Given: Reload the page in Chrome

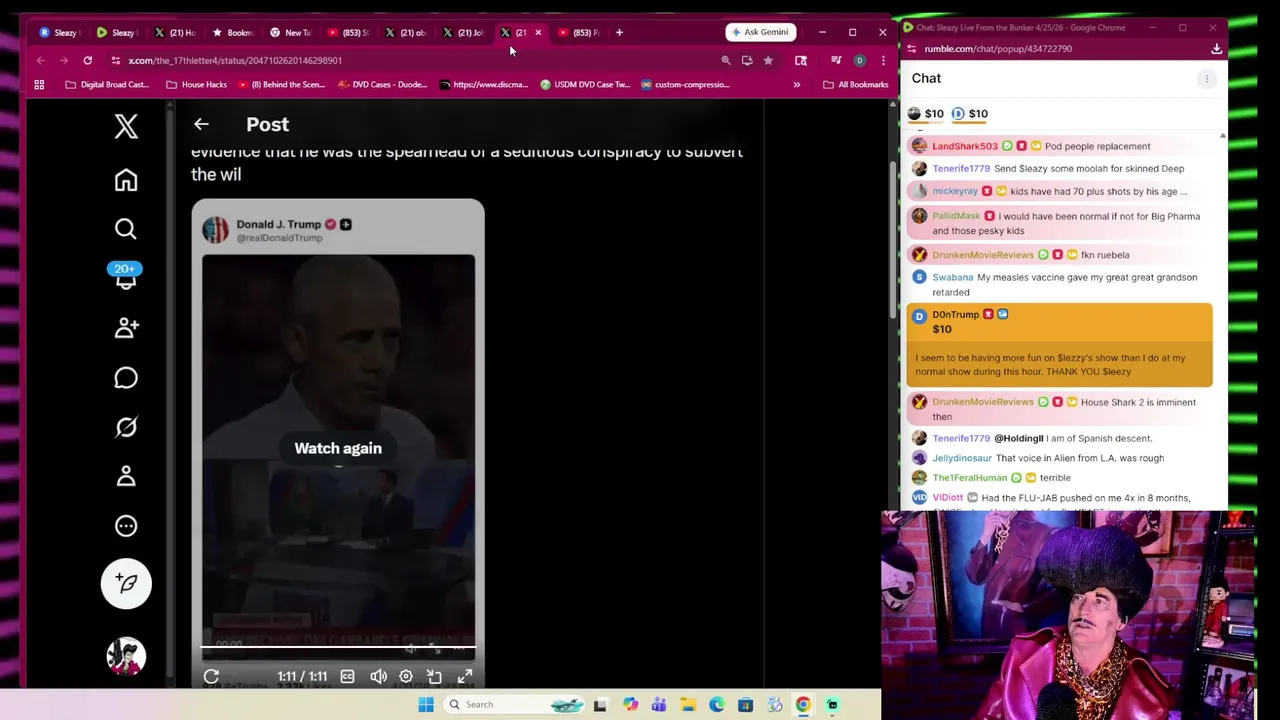Looking at the screenshot, I should [x=88, y=60].
